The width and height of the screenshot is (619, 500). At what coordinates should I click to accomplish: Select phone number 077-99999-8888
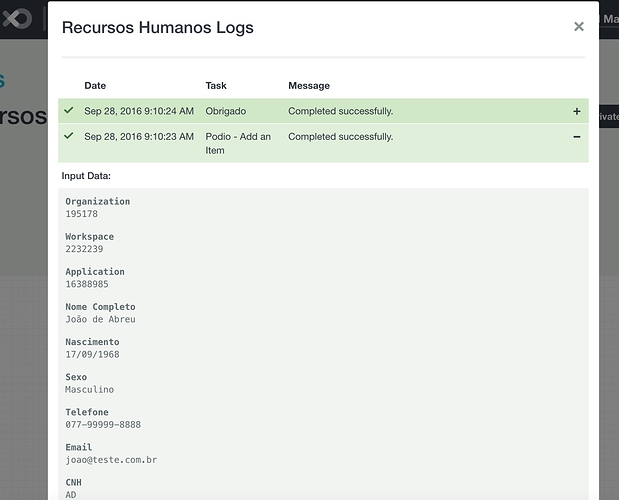tap(103, 425)
